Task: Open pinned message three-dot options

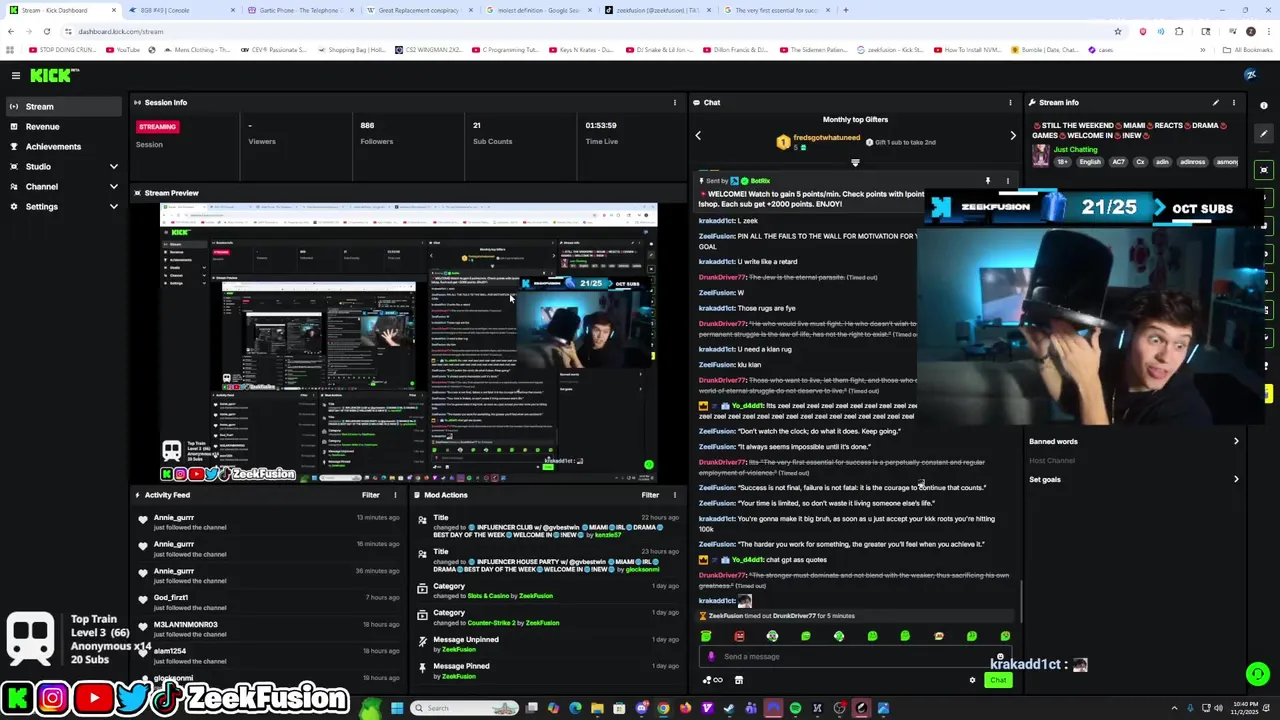Action: pos(1007,181)
